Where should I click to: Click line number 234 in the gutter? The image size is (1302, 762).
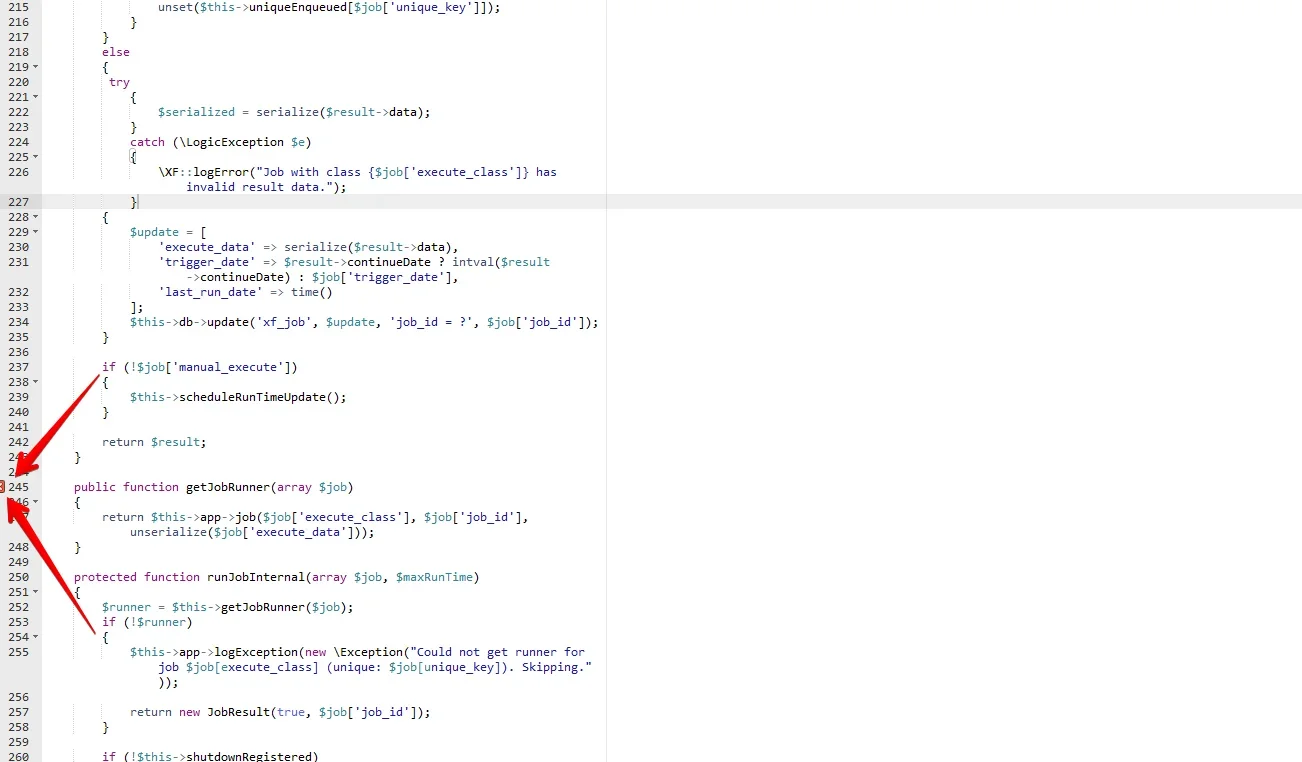[x=18, y=322]
